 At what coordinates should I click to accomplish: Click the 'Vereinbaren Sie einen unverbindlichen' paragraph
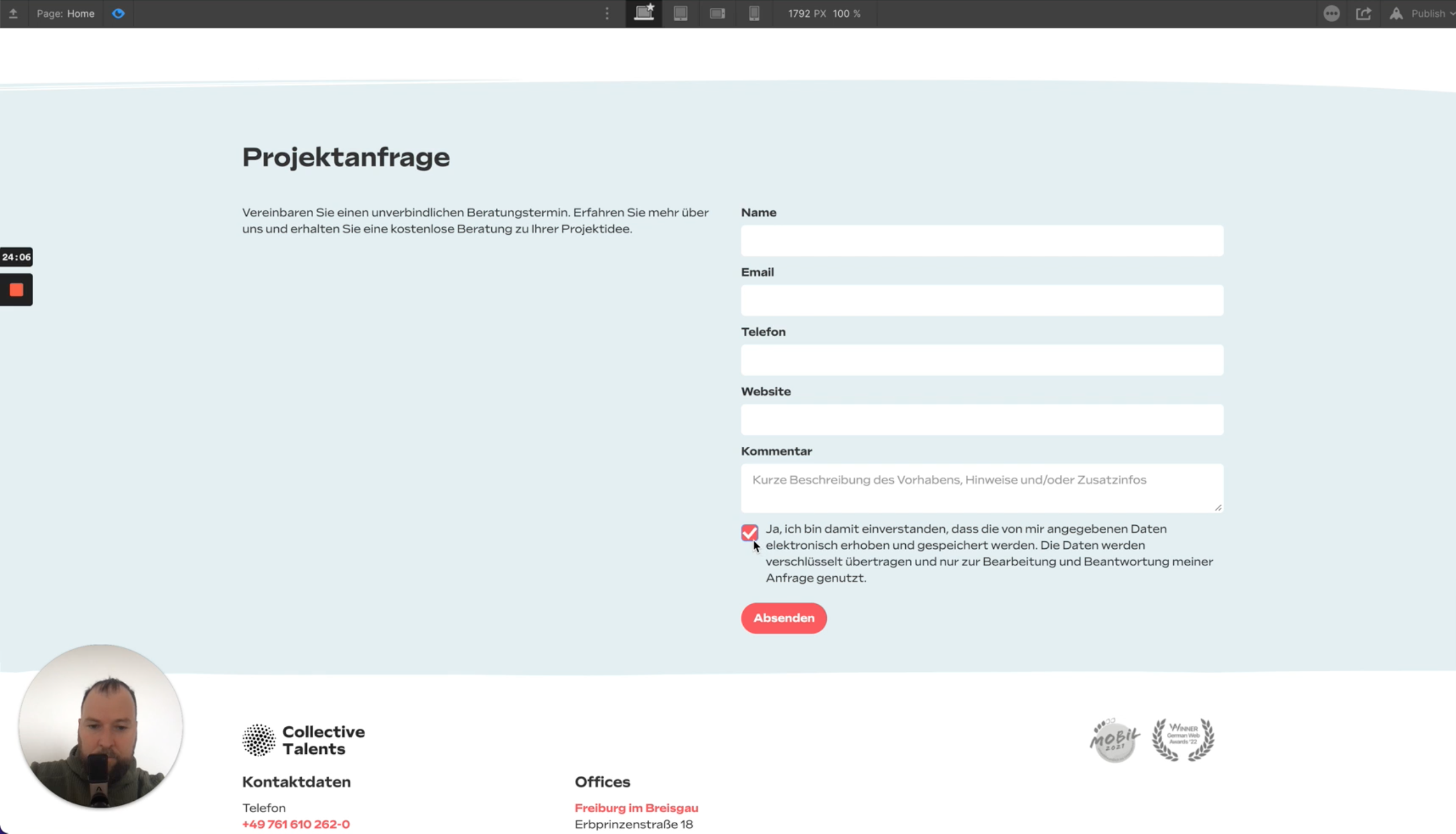click(x=475, y=221)
